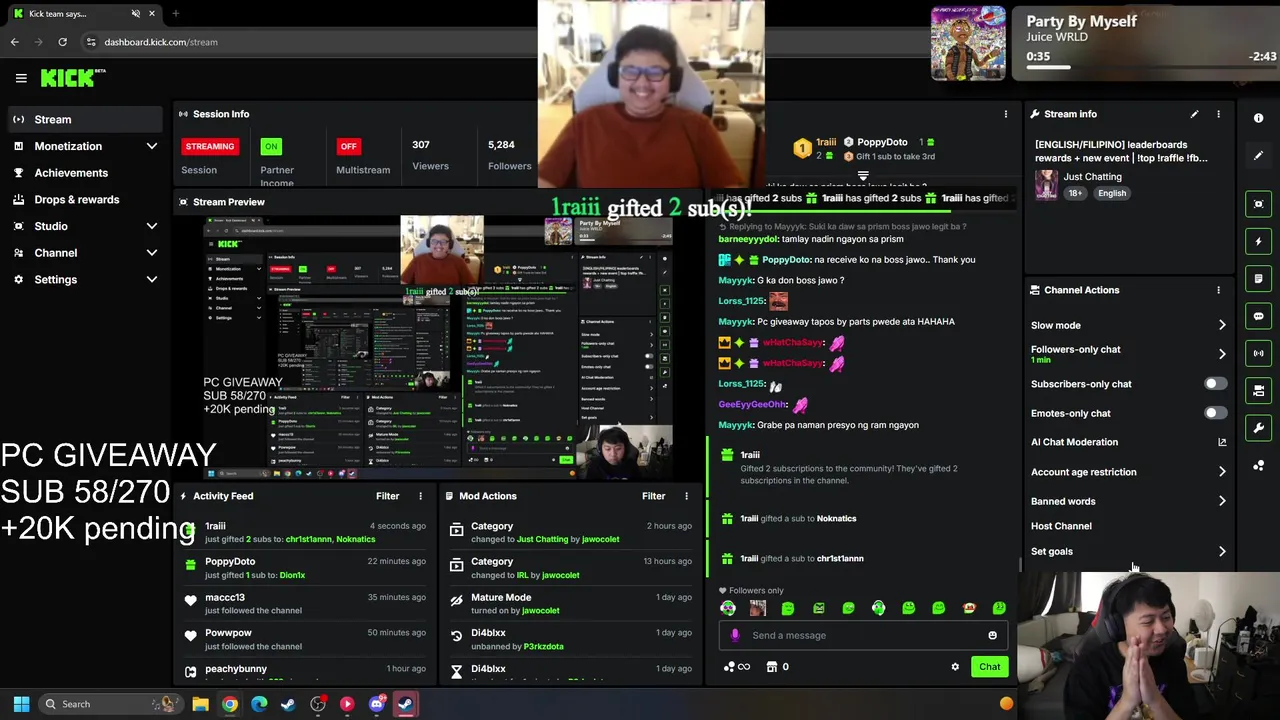This screenshot has height=720, width=1280.
Task: Toggle Emotes-only chat
Action: [x=1216, y=413]
